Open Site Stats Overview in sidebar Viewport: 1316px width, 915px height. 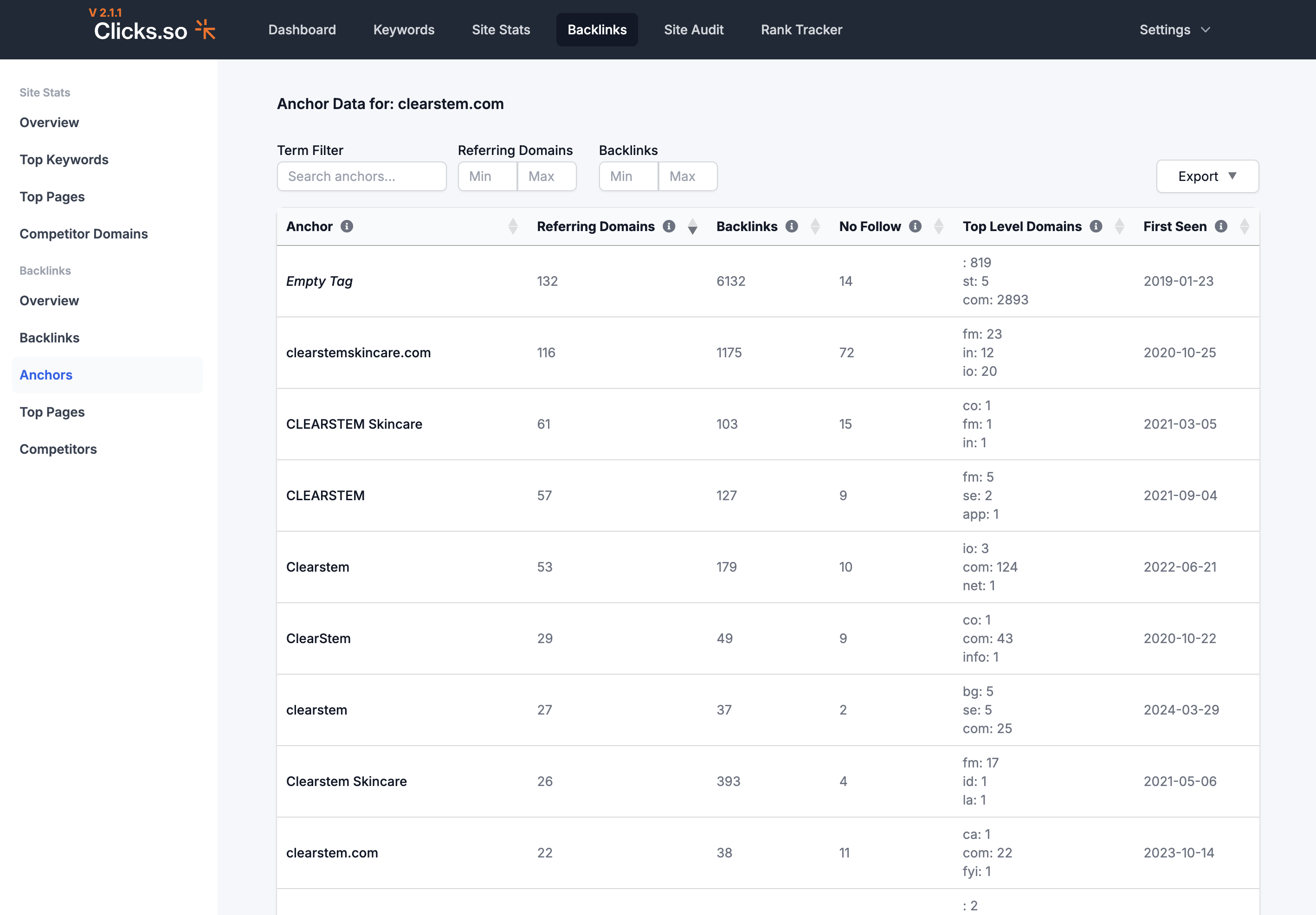click(49, 122)
